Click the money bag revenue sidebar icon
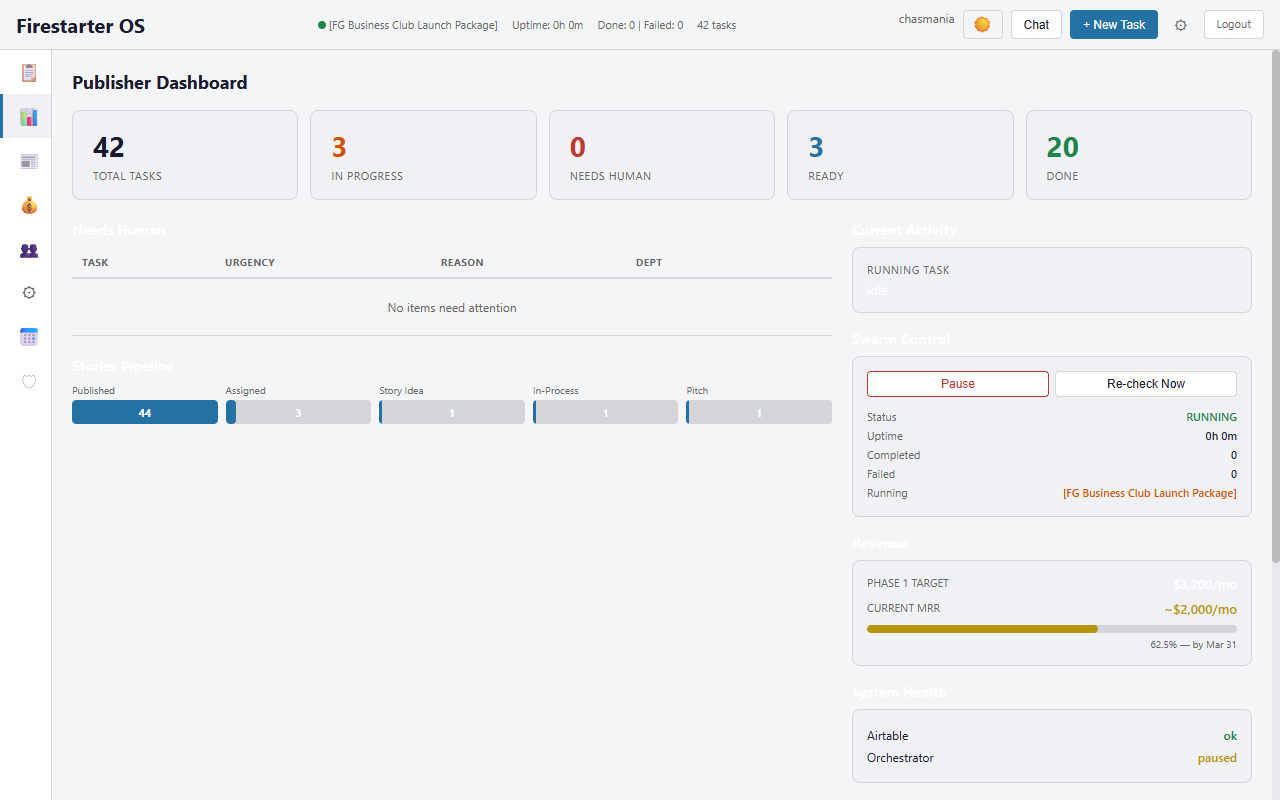The height and width of the screenshot is (800, 1280). (29, 205)
